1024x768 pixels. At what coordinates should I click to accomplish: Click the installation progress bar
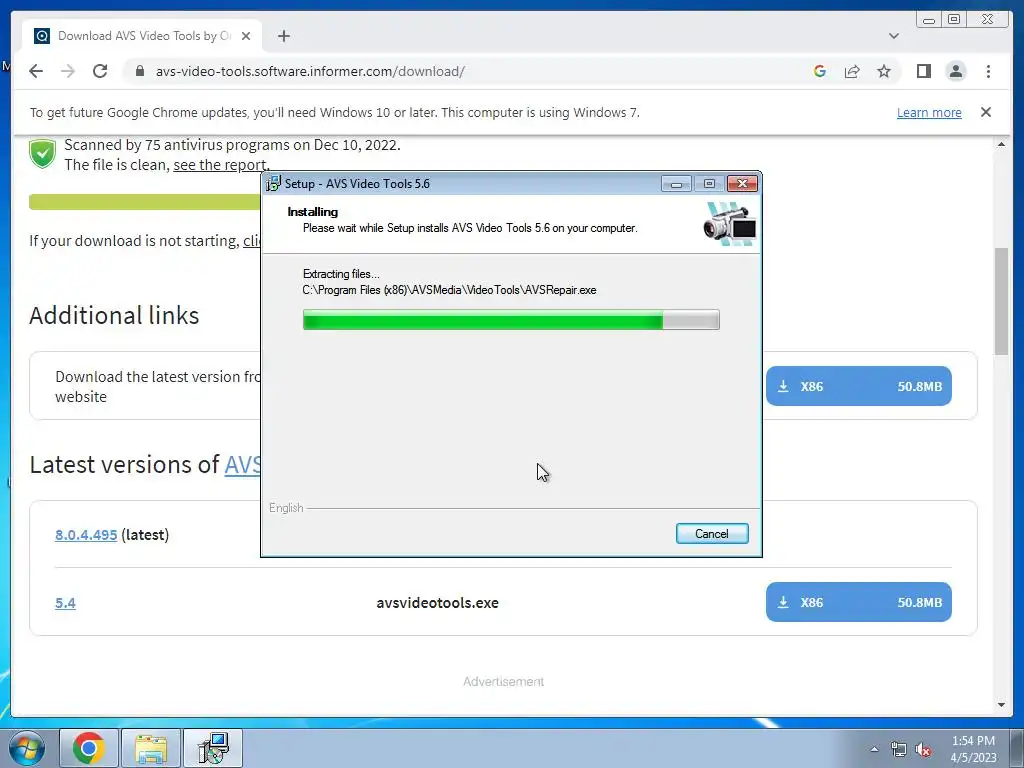click(x=511, y=320)
